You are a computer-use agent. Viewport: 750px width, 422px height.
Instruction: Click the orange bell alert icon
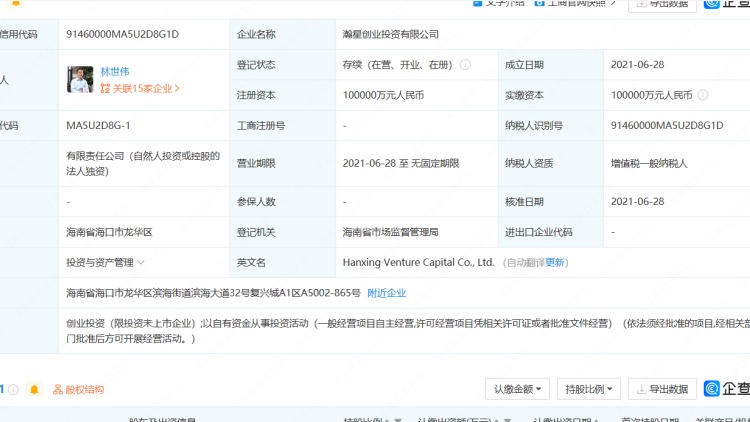(x=34, y=389)
